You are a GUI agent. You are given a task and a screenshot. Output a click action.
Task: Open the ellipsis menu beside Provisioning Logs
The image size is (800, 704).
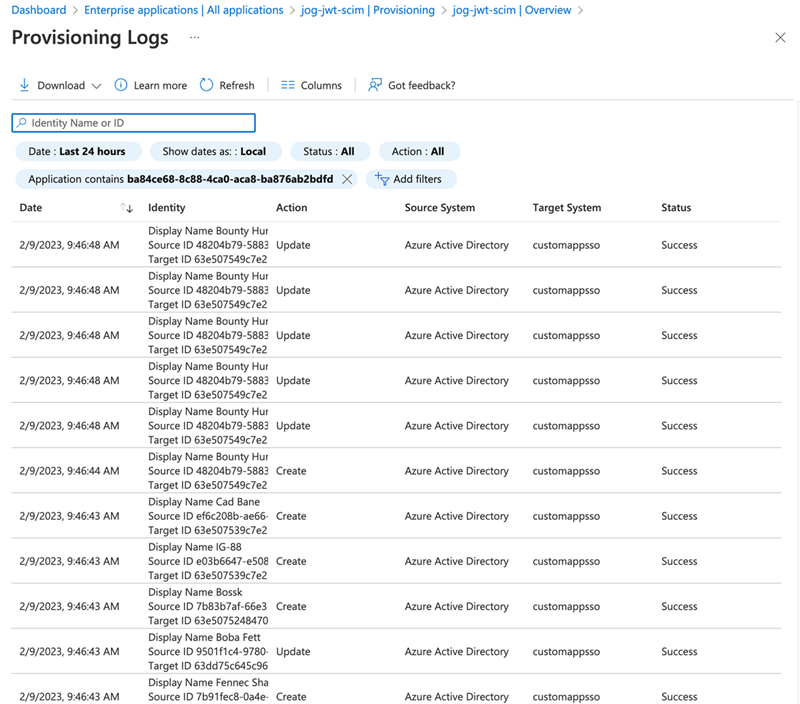(x=194, y=38)
